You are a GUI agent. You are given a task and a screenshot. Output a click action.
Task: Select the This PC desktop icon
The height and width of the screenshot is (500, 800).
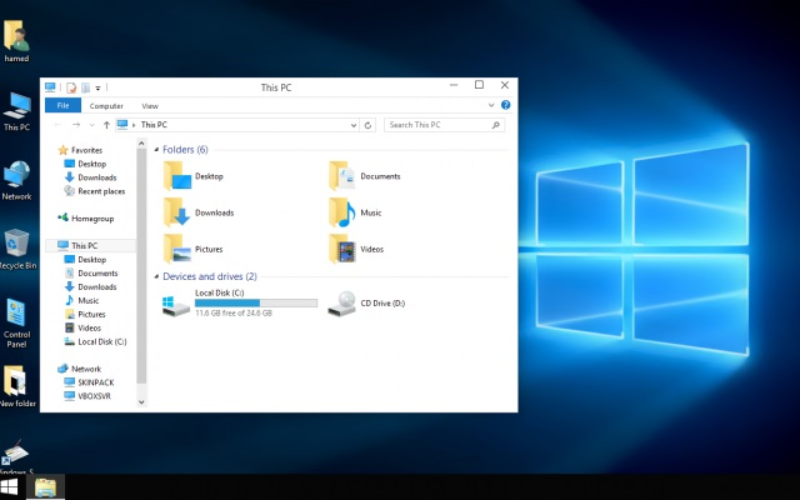tap(17, 111)
